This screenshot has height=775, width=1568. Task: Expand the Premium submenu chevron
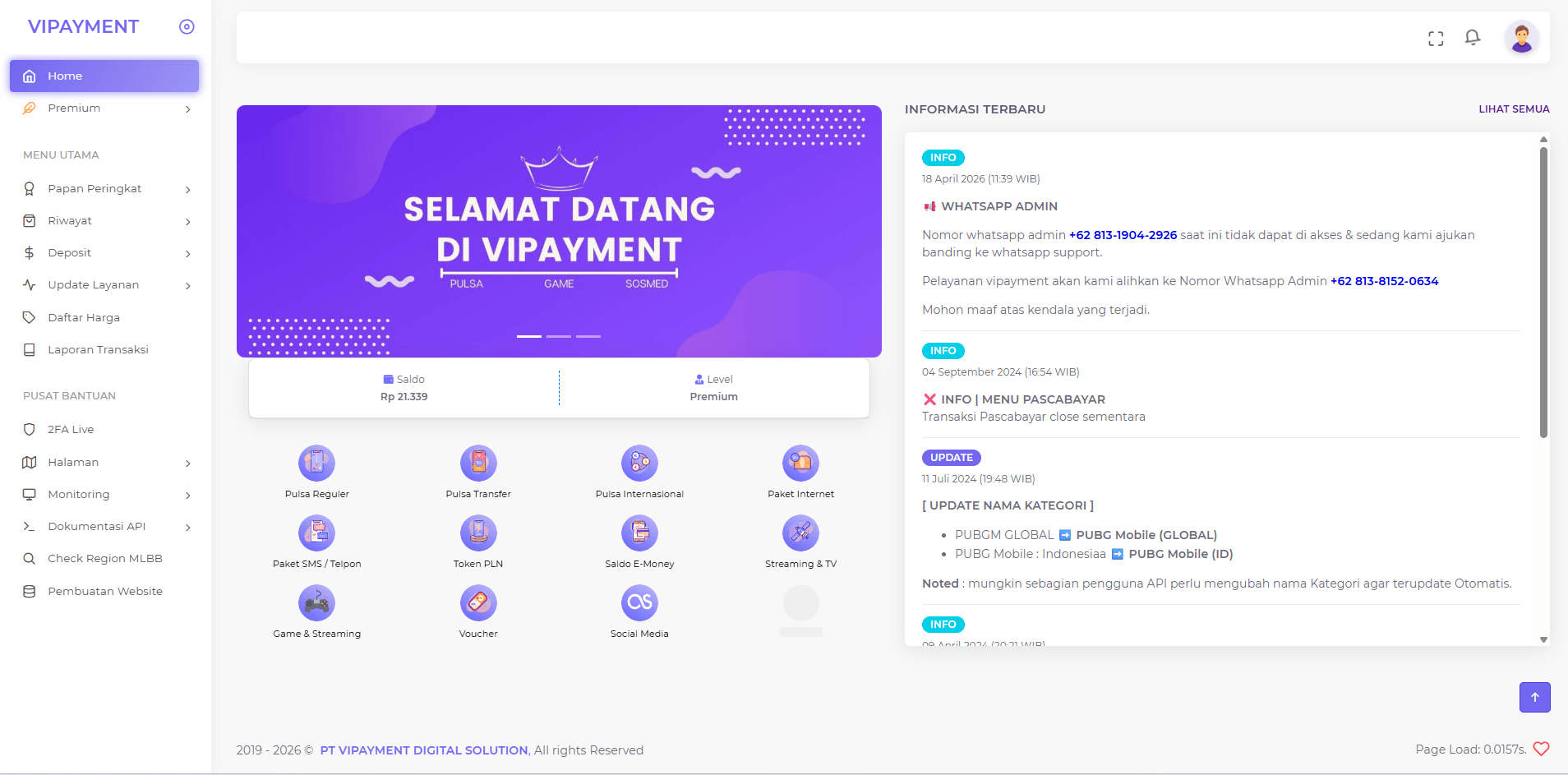(188, 108)
